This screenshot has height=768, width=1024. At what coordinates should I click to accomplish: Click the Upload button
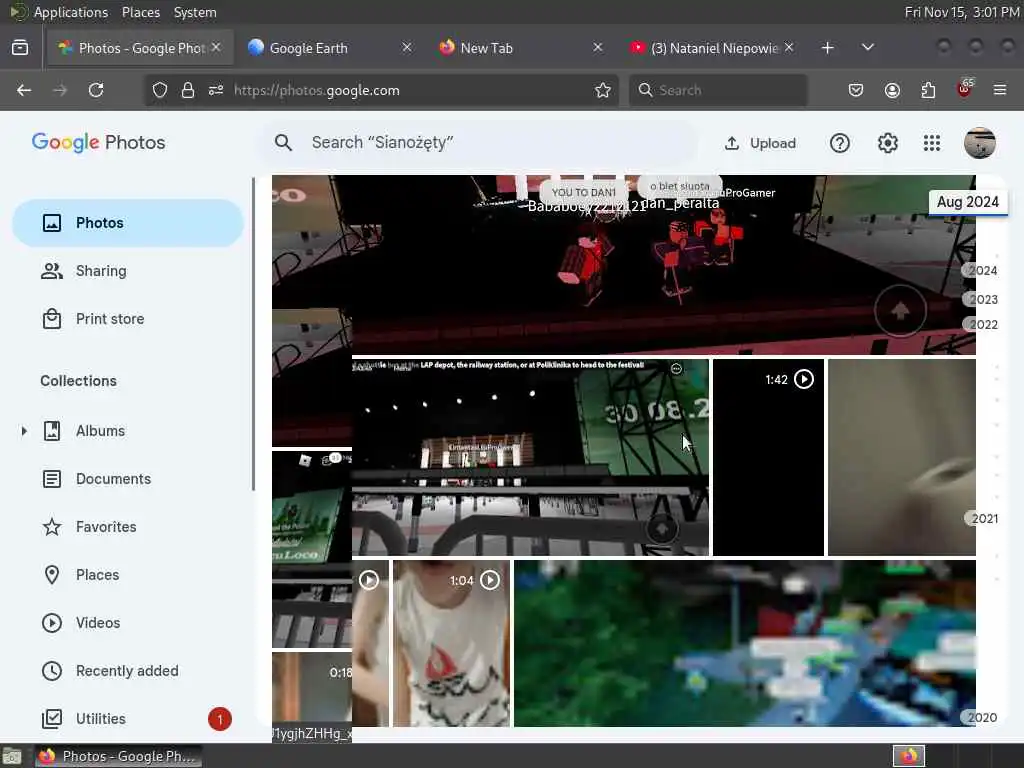760,143
